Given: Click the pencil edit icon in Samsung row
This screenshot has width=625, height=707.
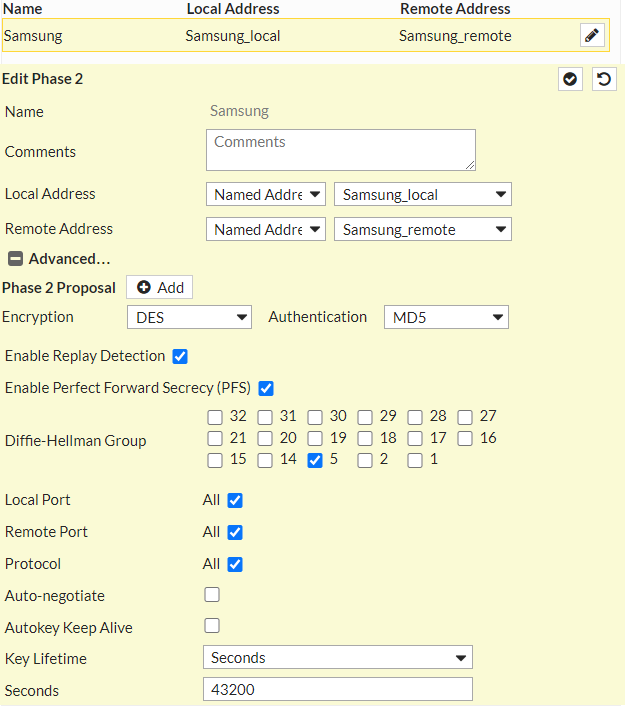Looking at the screenshot, I should pos(592,35).
